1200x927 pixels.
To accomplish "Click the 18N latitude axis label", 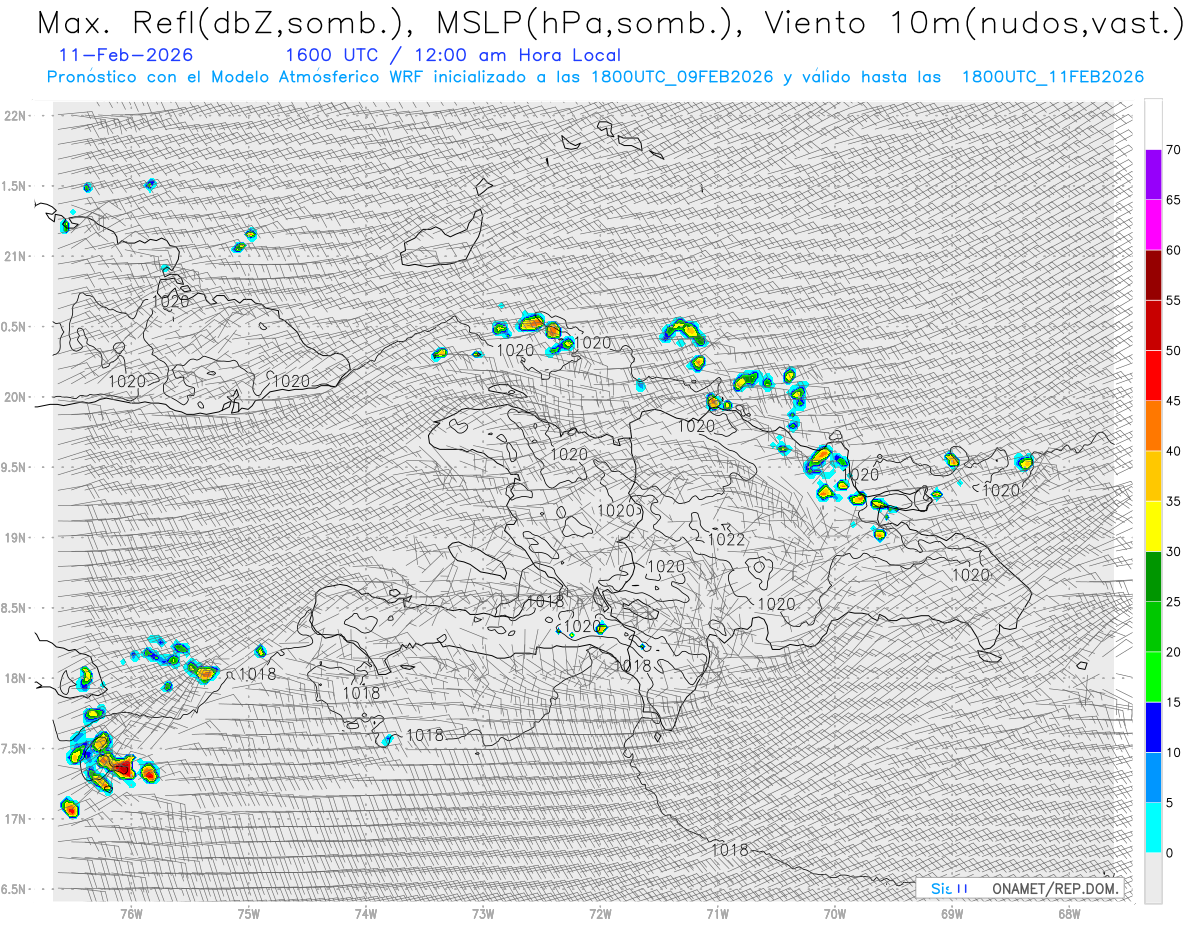I will click(15, 679).
